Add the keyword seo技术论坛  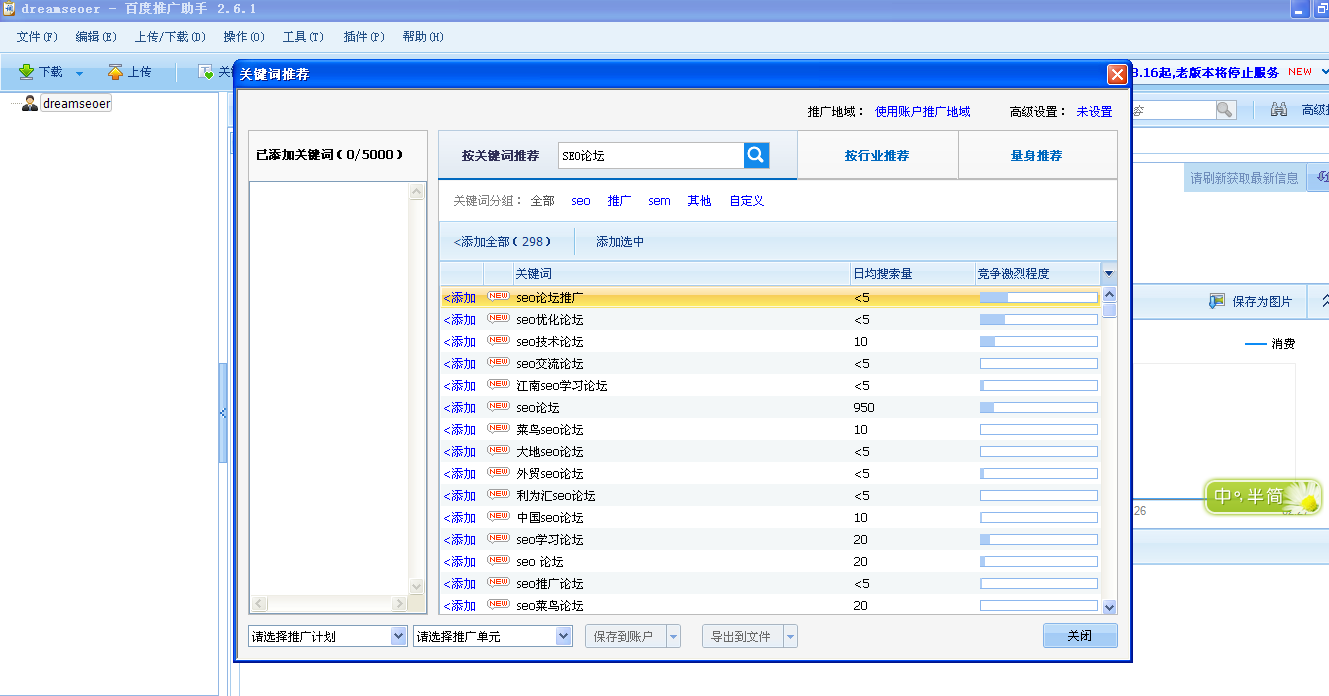pos(460,342)
